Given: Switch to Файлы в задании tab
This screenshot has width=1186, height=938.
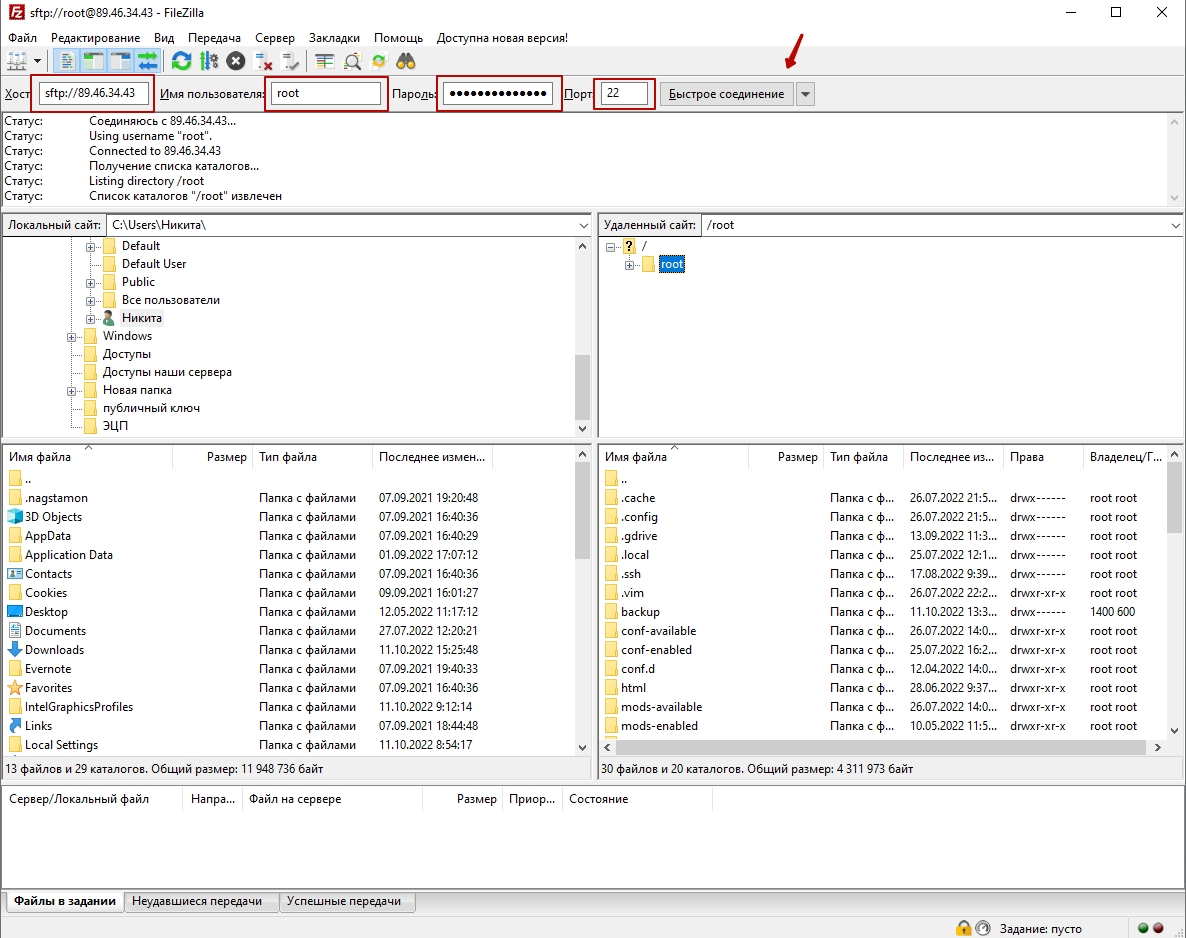Looking at the screenshot, I should pyautogui.click(x=65, y=901).
